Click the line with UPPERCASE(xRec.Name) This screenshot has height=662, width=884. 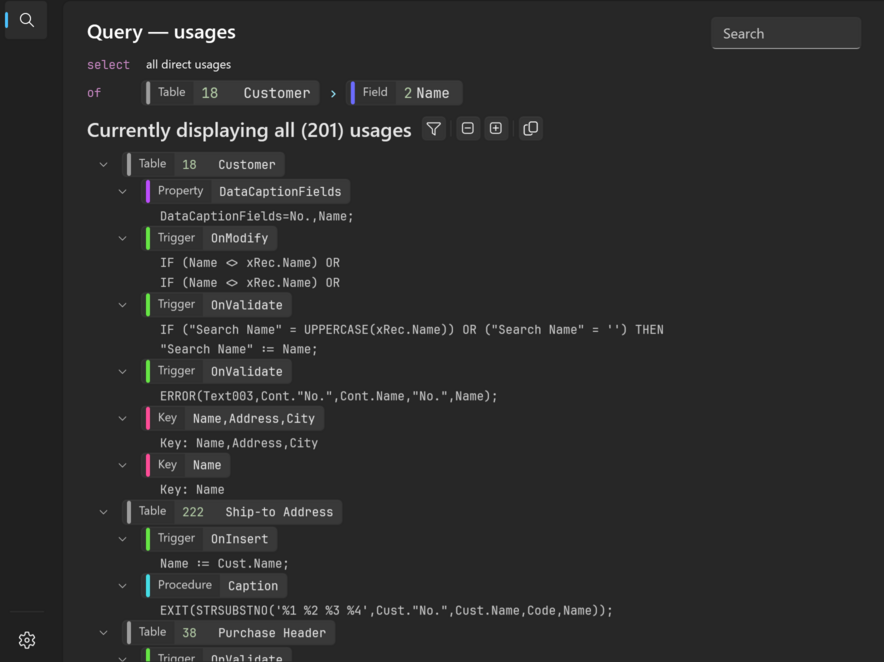point(412,330)
